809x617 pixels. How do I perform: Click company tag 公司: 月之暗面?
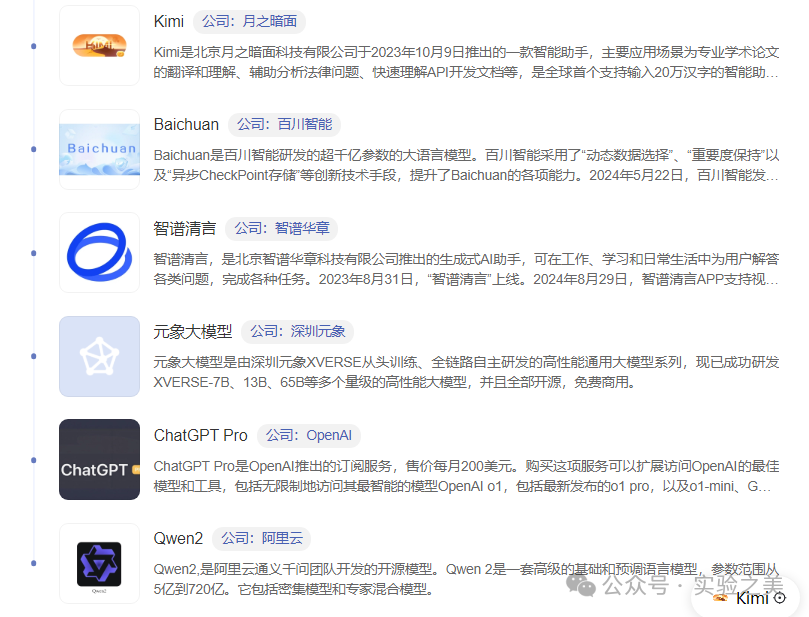[249, 22]
